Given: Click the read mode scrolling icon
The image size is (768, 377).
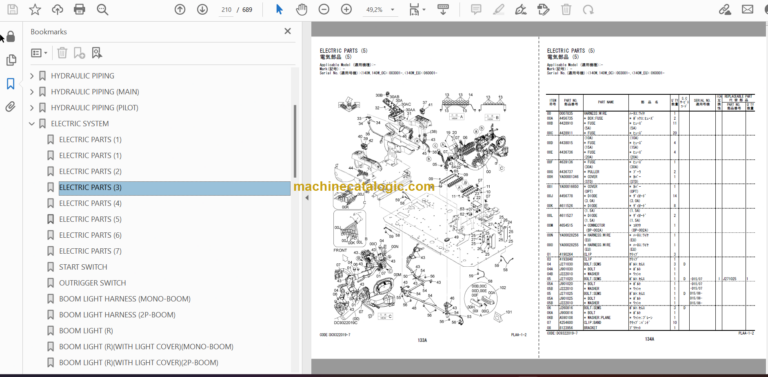Looking at the screenshot, I should [x=443, y=9].
